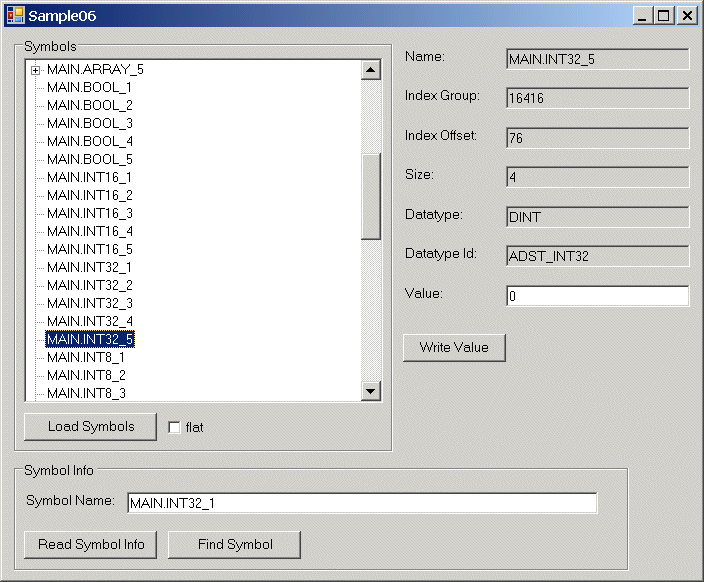
Task: Click the Value input field
Action: (x=598, y=296)
